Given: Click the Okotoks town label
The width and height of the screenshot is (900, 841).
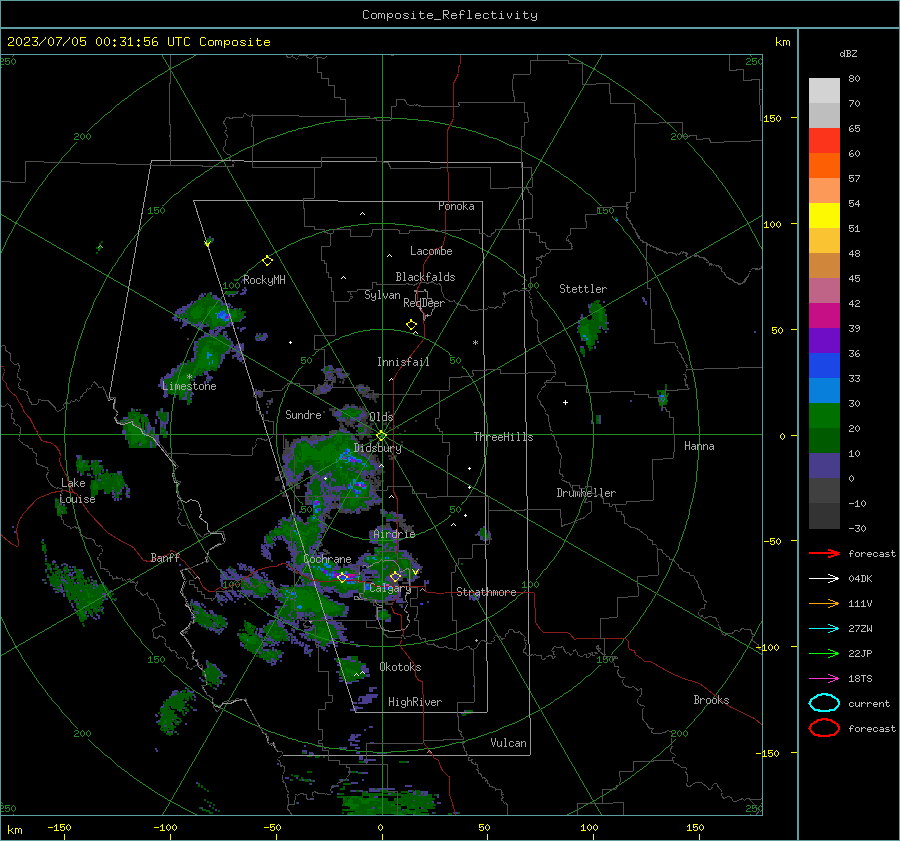Looking at the screenshot, I should 400,667.
